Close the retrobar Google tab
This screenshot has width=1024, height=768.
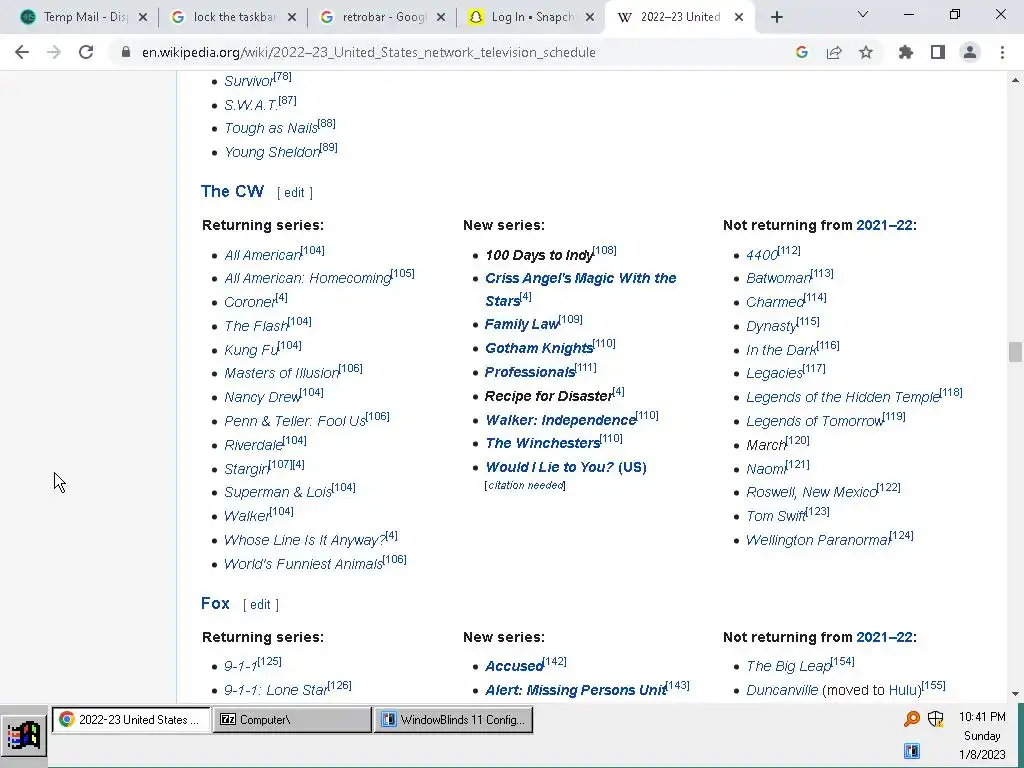pyautogui.click(x=441, y=18)
